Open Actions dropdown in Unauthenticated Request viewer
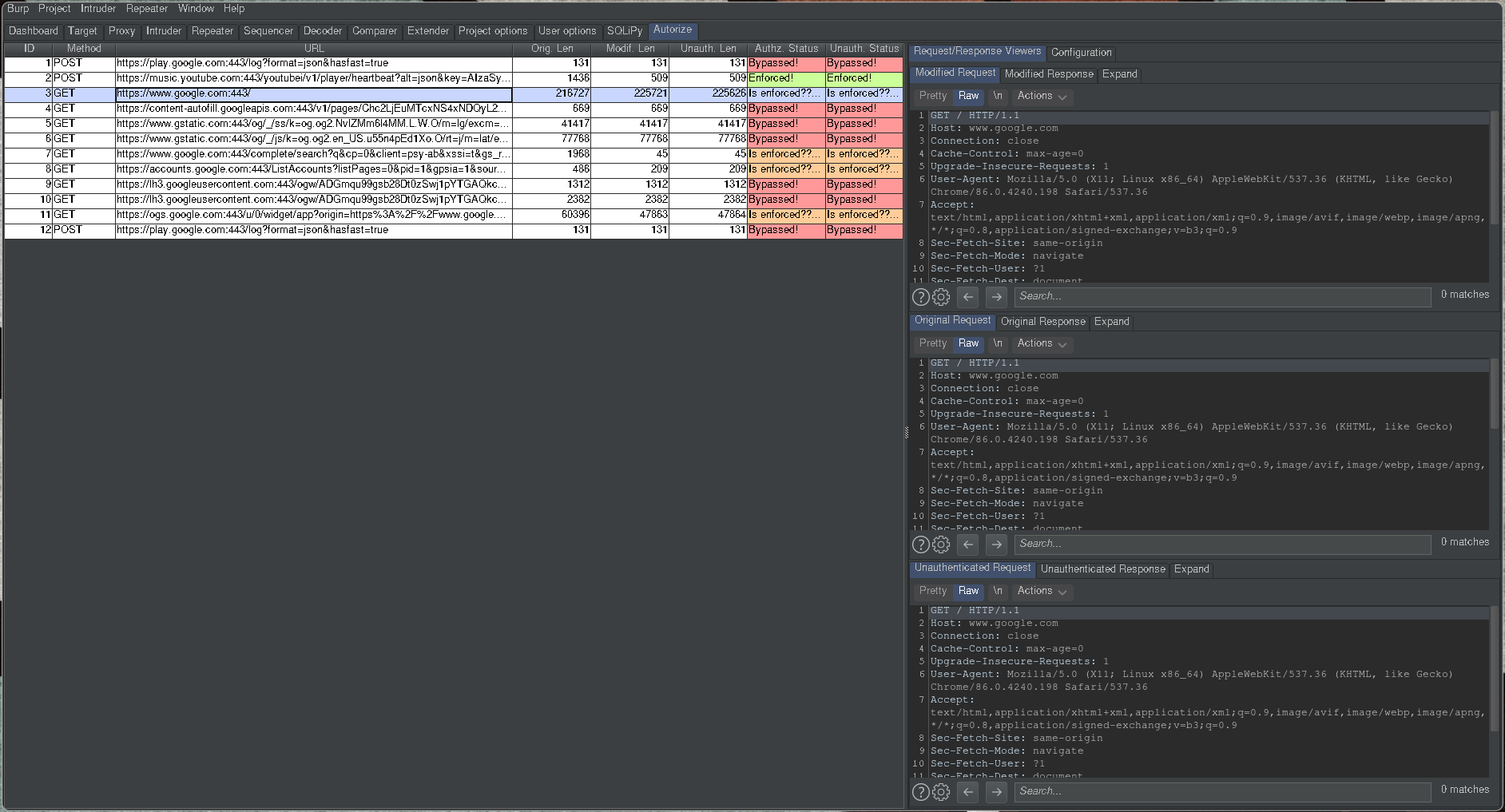Screen dimensions: 1505x812 (1041, 591)
